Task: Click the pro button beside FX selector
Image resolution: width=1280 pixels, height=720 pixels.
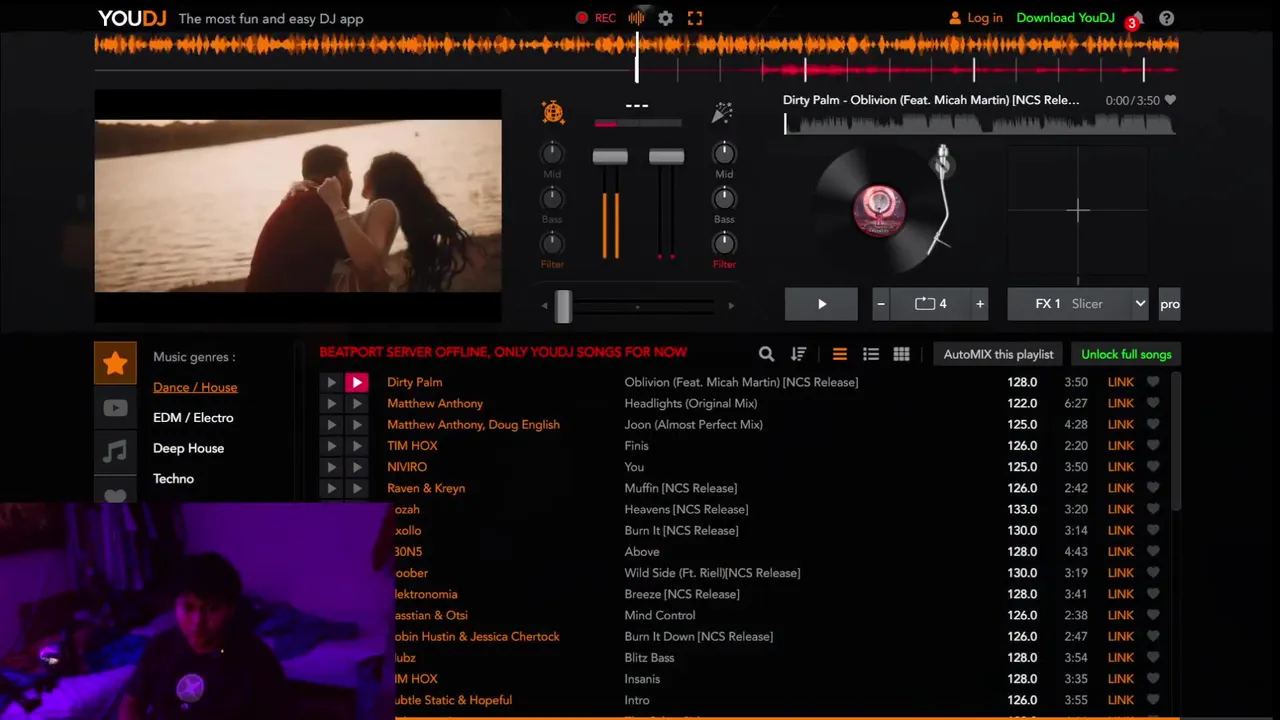Action: click(x=1170, y=304)
